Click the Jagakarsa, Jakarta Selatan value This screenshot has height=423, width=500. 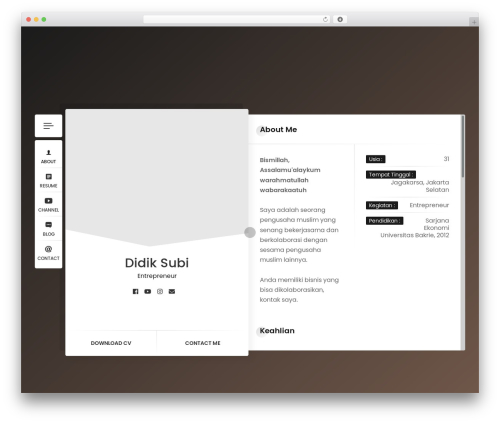coord(420,186)
